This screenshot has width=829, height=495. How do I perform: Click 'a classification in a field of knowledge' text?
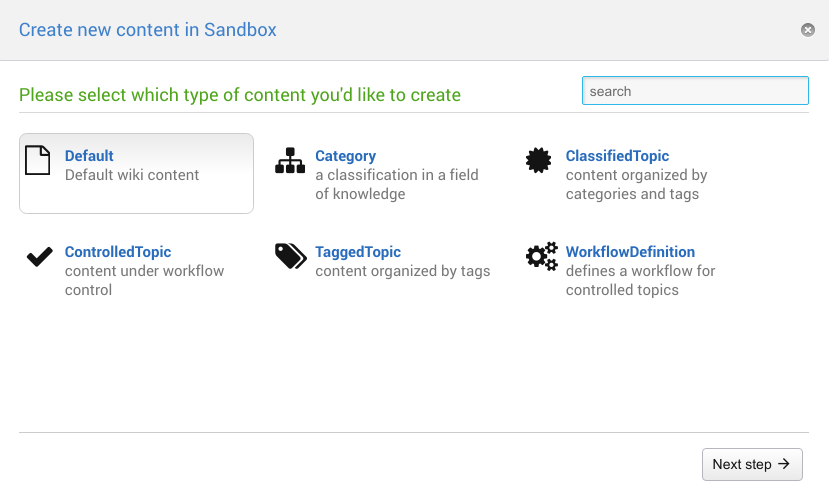pyautogui.click(x=397, y=184)
